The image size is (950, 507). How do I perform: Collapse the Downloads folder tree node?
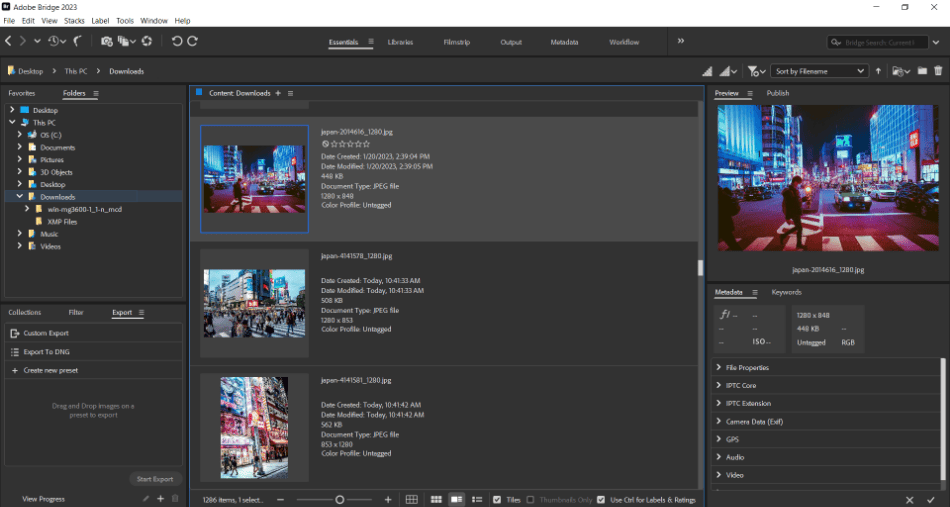click(19, 197)
